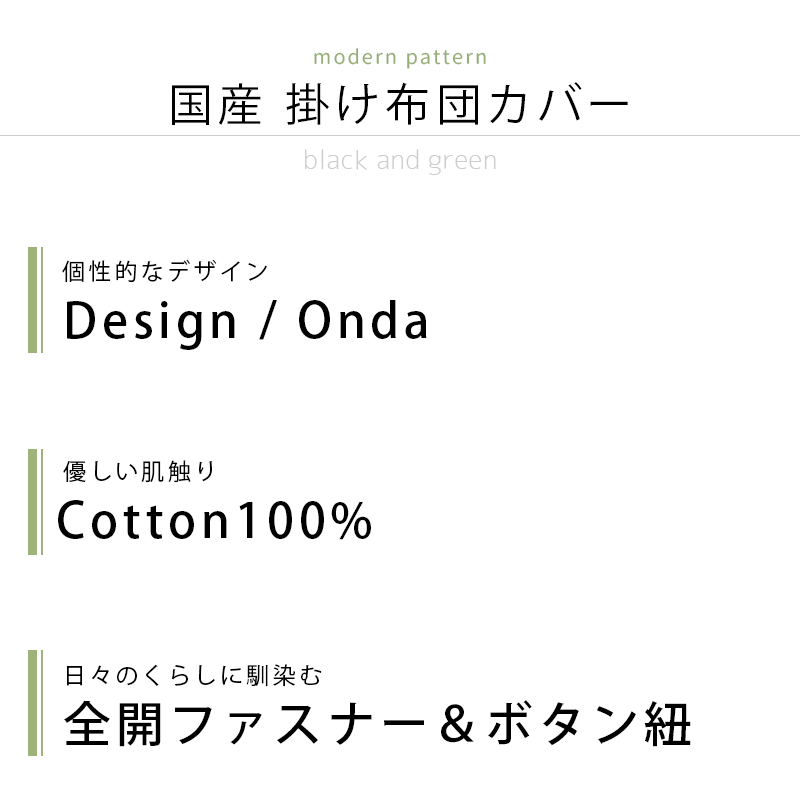Click the 'black and green' gray caption

point(400,161)
